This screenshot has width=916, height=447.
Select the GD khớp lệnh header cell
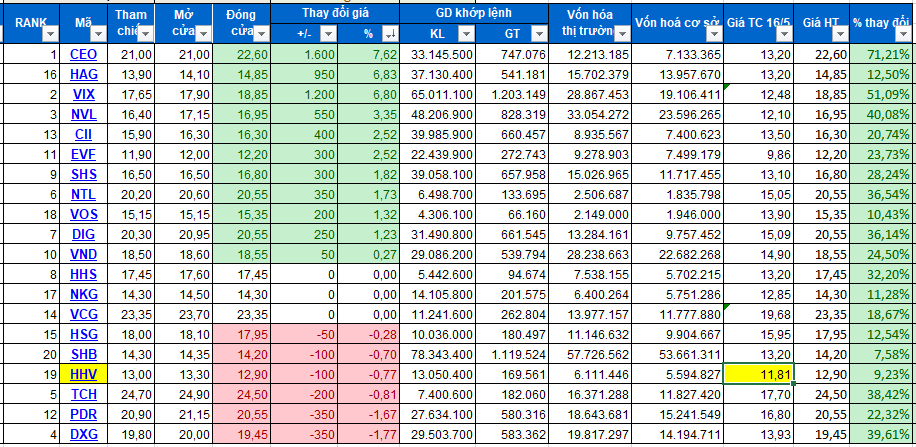pyautogui.click(x=474, y=13)
